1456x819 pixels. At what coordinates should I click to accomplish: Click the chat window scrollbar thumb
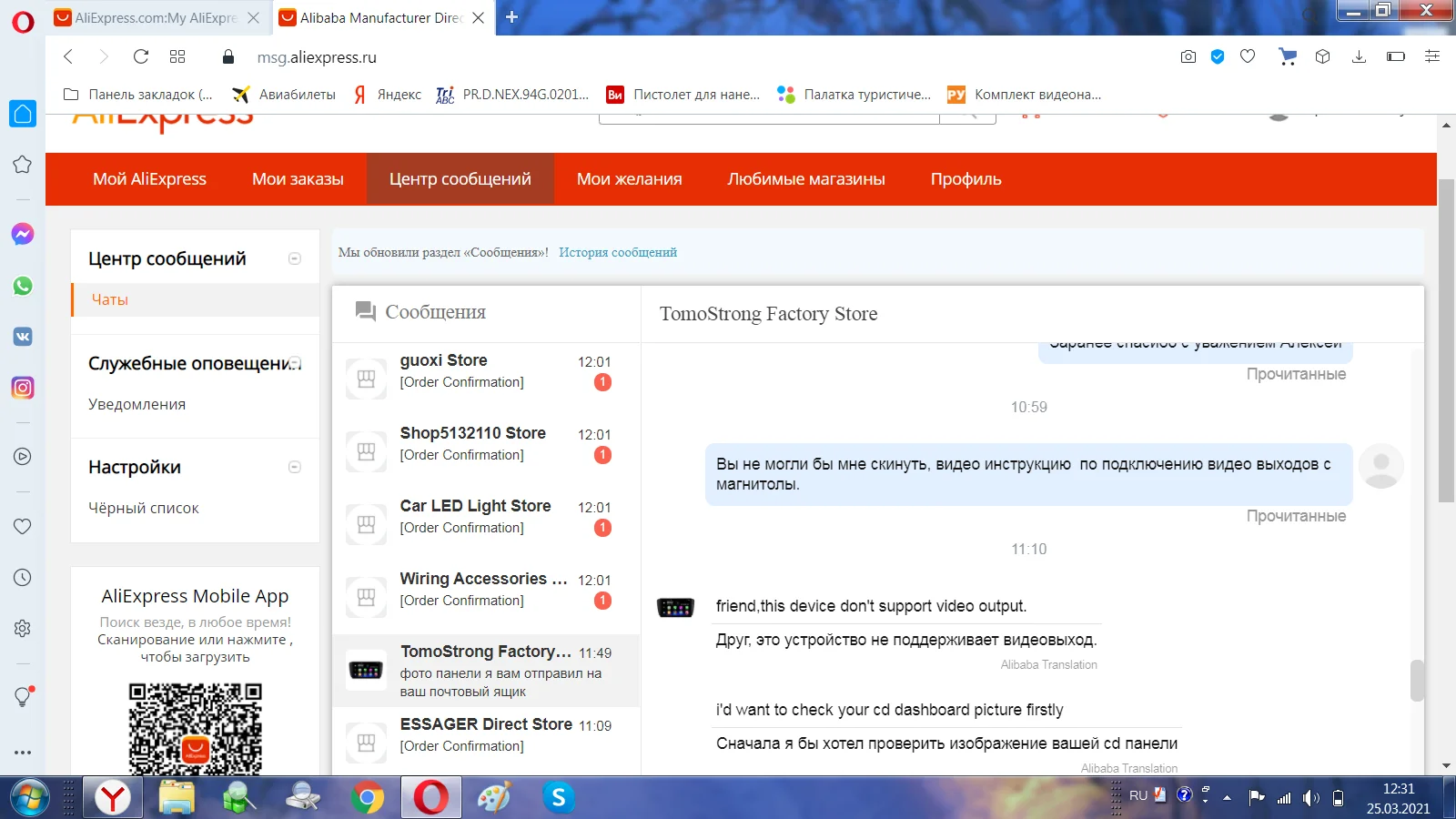pyautogui.click(x=1417, y=681)
